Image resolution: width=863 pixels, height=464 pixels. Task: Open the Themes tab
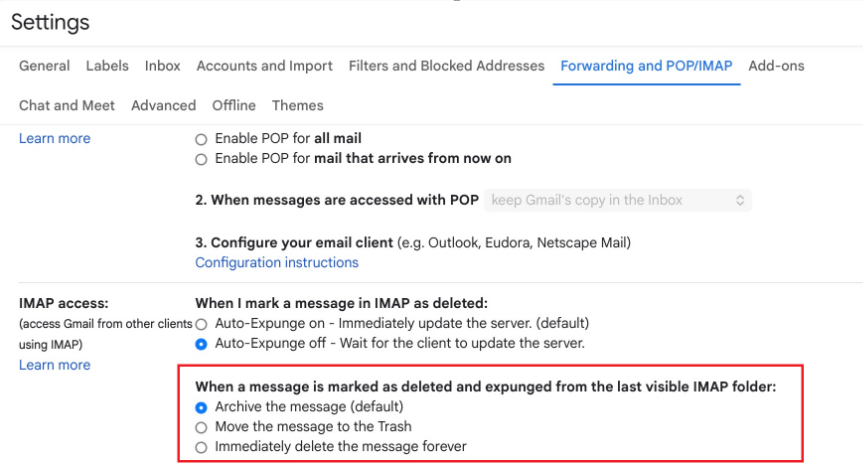pyautogui.click(x=298, y=106)
